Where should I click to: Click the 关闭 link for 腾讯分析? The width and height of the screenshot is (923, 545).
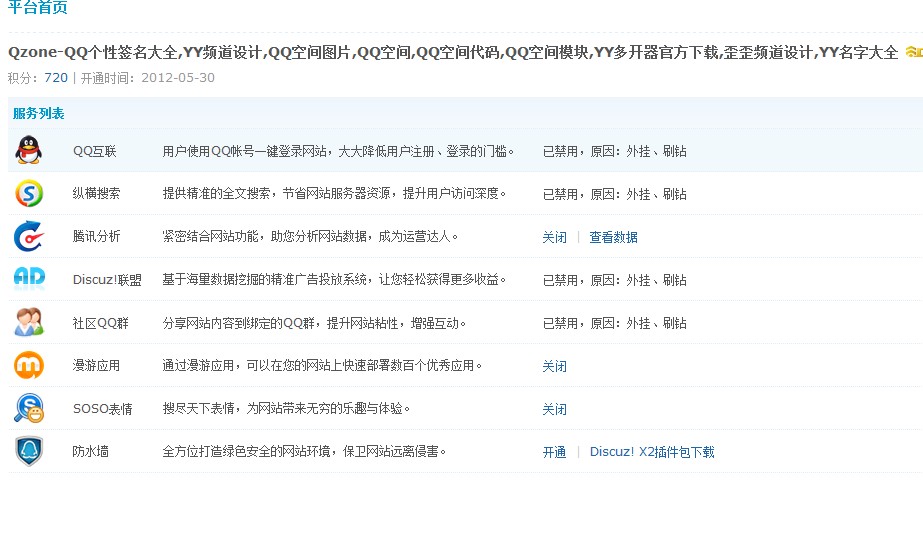click(554, 237)
